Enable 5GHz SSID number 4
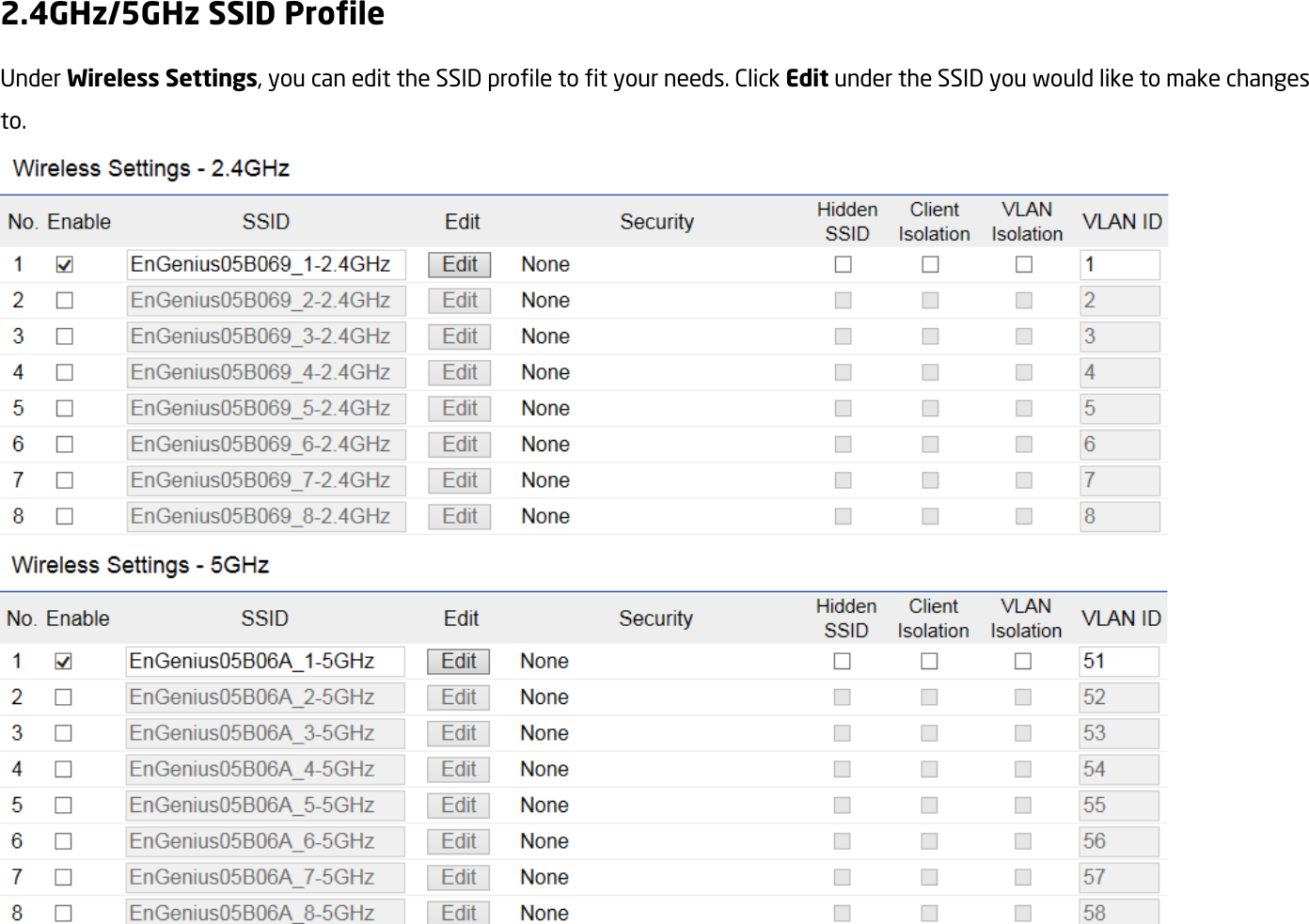Viewport: 1309px width, 924px height. tap(63, 770)
